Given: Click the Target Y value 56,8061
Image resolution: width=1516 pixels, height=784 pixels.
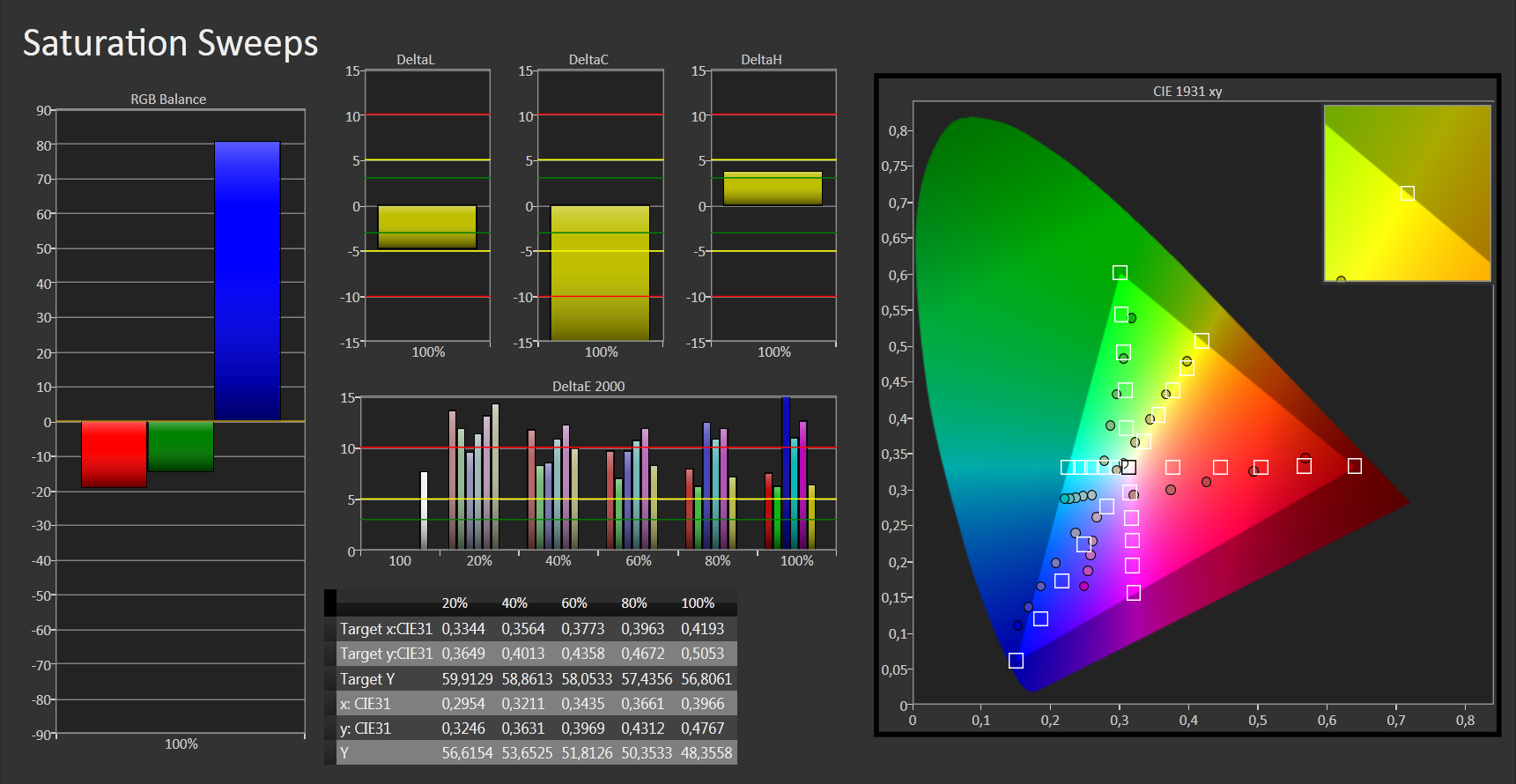Looking at the screenshot, I should click(x=706, y=679).
